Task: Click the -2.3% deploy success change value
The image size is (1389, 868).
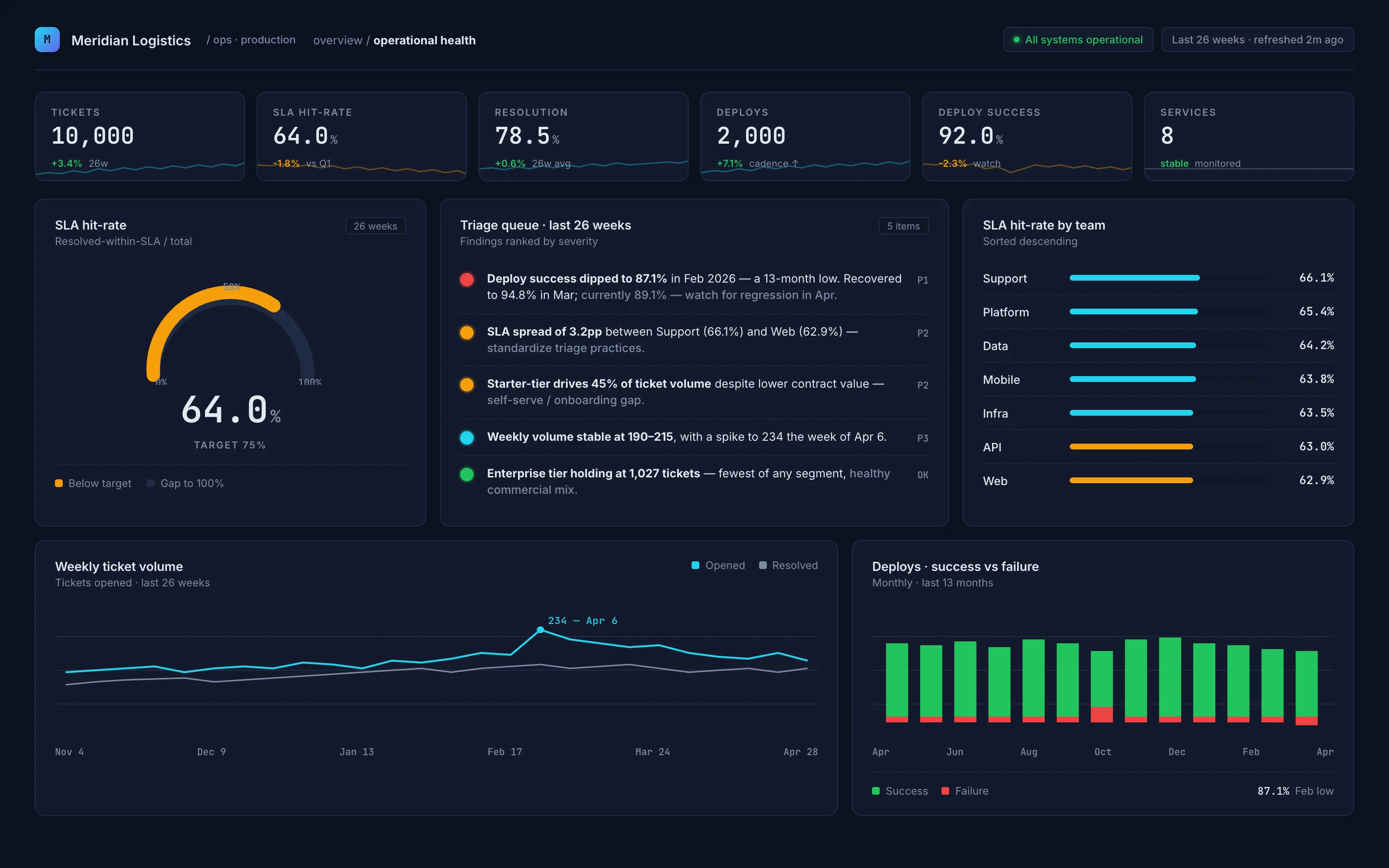Action: pos(953,163)
